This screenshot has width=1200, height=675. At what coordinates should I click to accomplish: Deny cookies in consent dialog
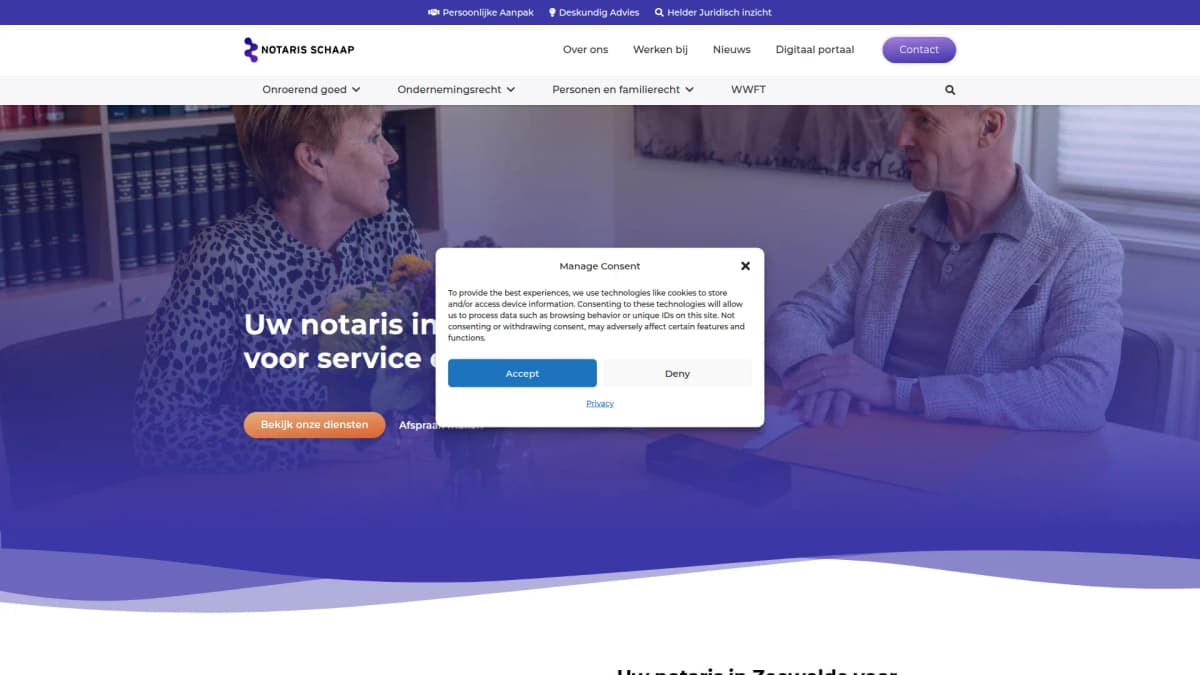tap(677, 373)
